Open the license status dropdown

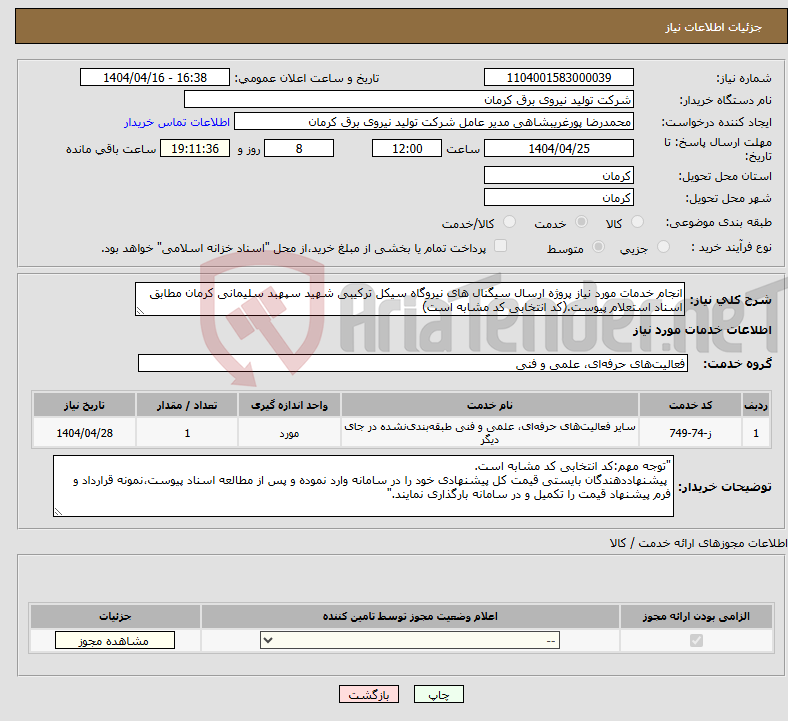410,641
